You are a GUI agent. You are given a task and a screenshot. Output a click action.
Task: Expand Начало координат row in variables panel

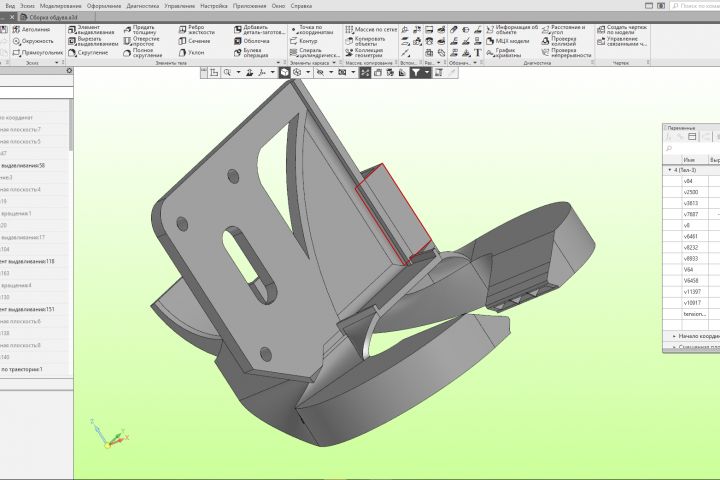point(674,337)
